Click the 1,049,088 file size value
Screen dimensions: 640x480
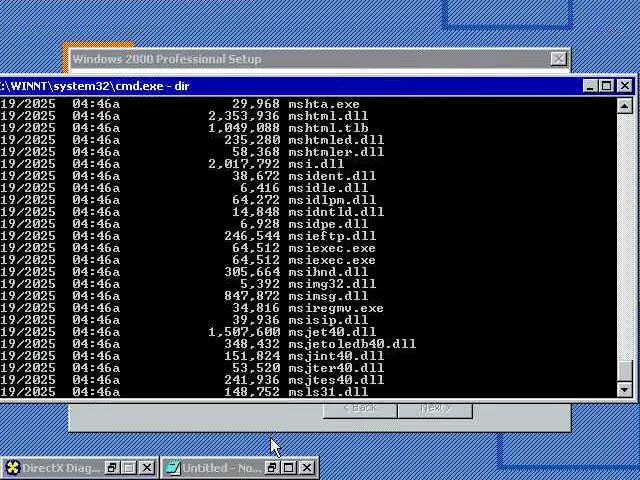click(x=244, y=128)
